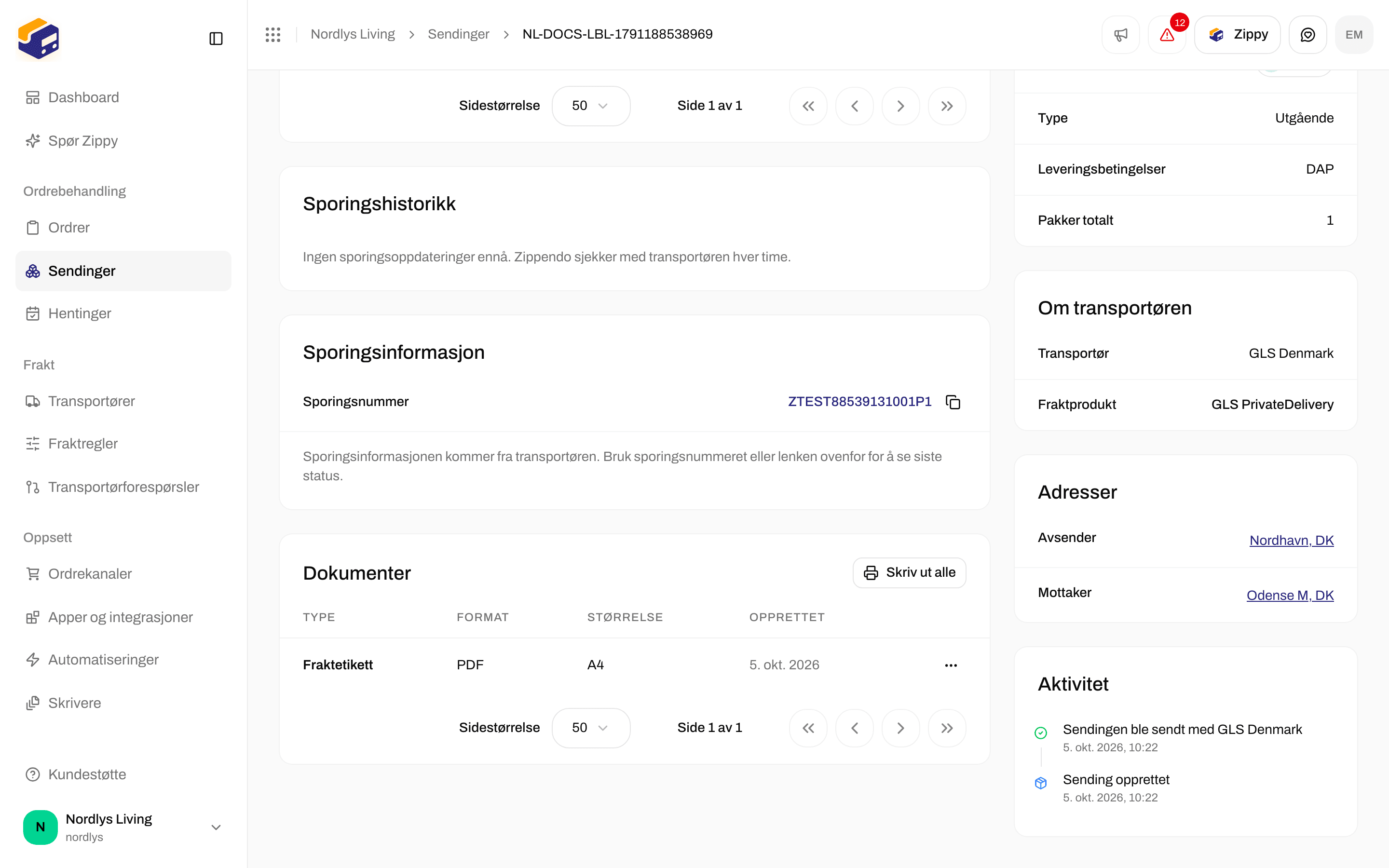The width and height of the screenshot is (1389, 868).
Task: Open Transportørforespørsler in sidebar
Action: (123, 487)
